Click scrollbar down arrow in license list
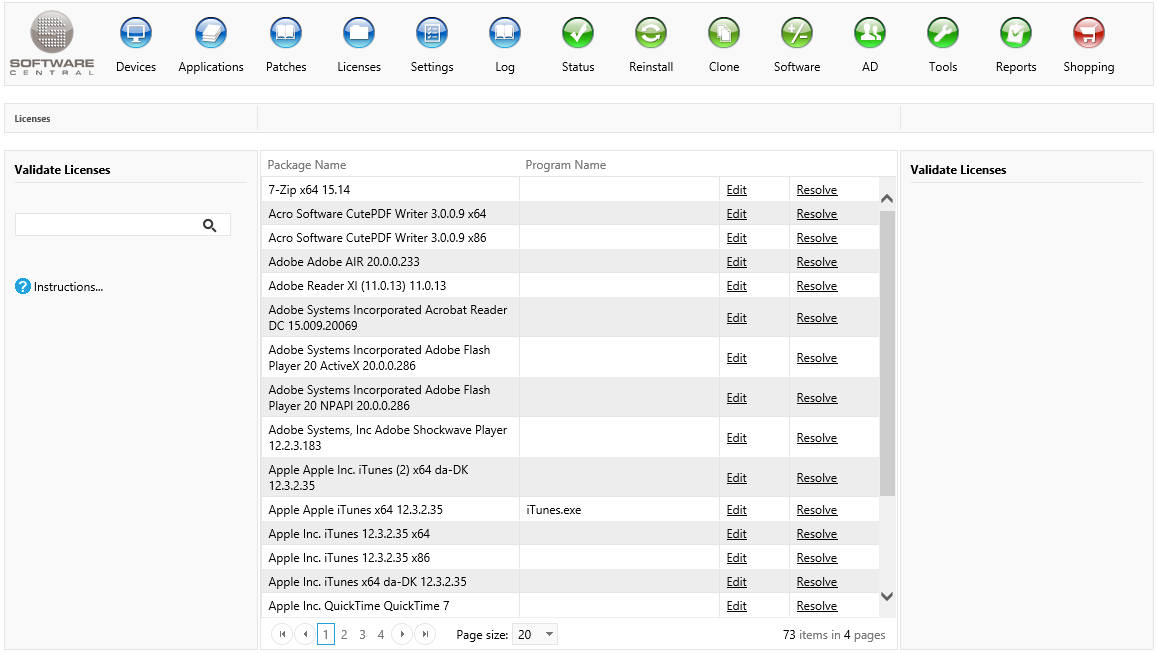1157x654 pixels. pyautogui.click(x=886, y=596)
